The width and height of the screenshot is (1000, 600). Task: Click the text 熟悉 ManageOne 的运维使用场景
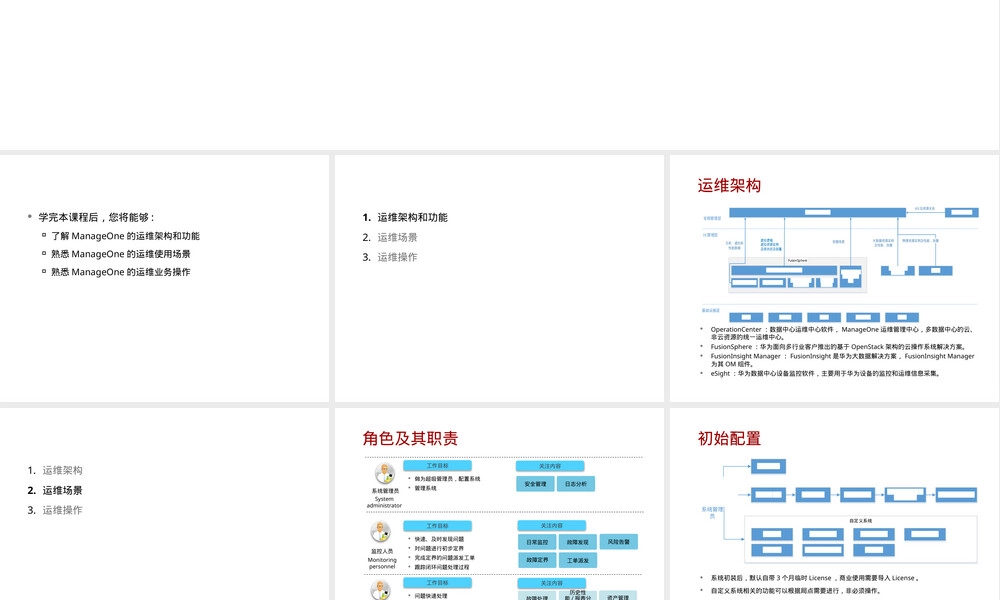point(121,254)
